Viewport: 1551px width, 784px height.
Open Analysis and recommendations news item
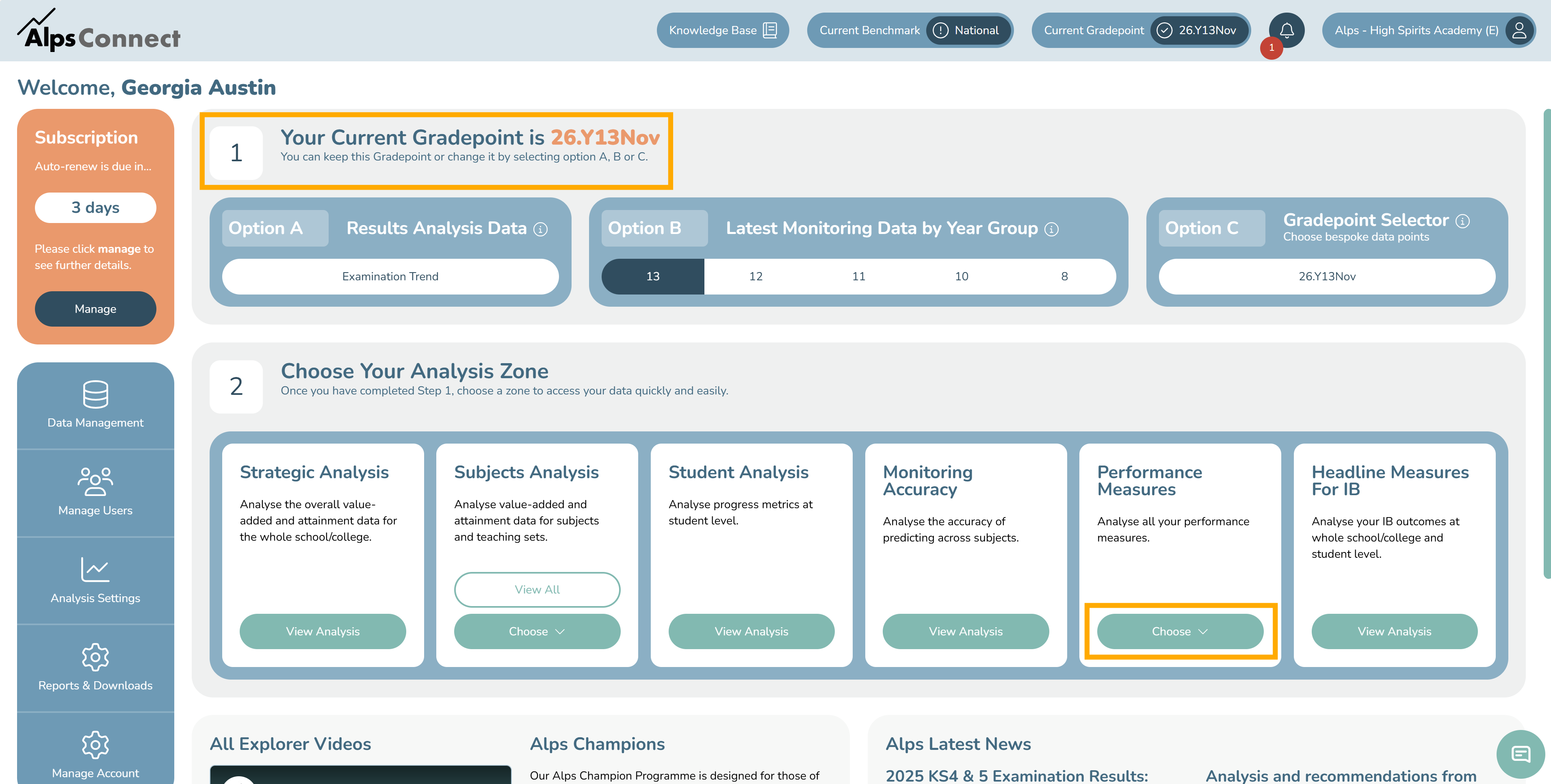click(1341, 775)
